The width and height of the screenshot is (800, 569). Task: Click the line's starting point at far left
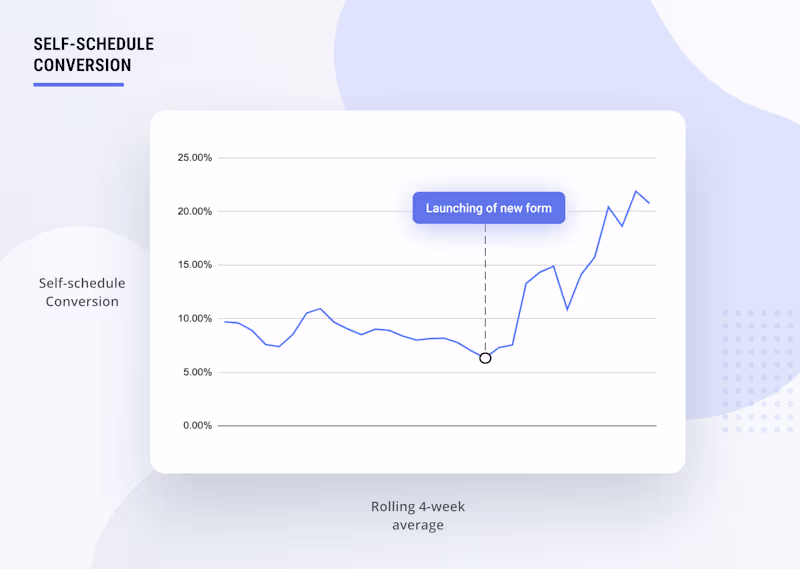click(225, 322)
